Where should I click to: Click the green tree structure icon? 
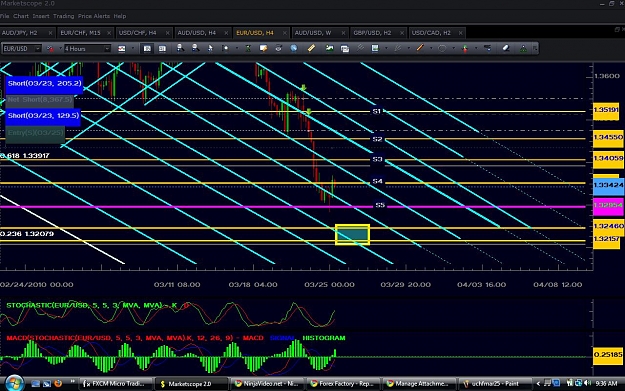pos(523,48)
